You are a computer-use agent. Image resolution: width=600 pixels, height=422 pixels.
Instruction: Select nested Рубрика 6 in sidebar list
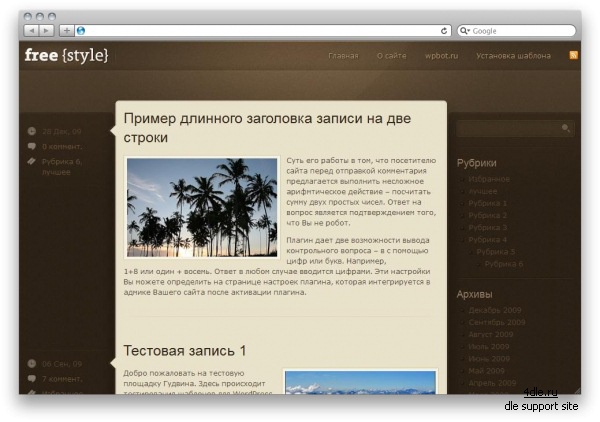[504, 264]
